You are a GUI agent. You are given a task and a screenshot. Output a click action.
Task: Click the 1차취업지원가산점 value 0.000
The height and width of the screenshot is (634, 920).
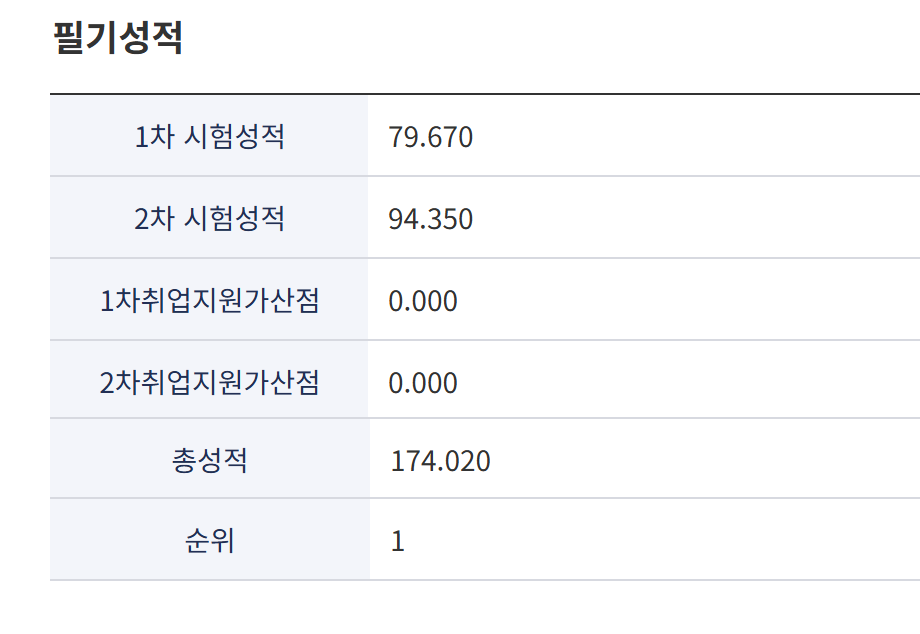coord(422,301)
